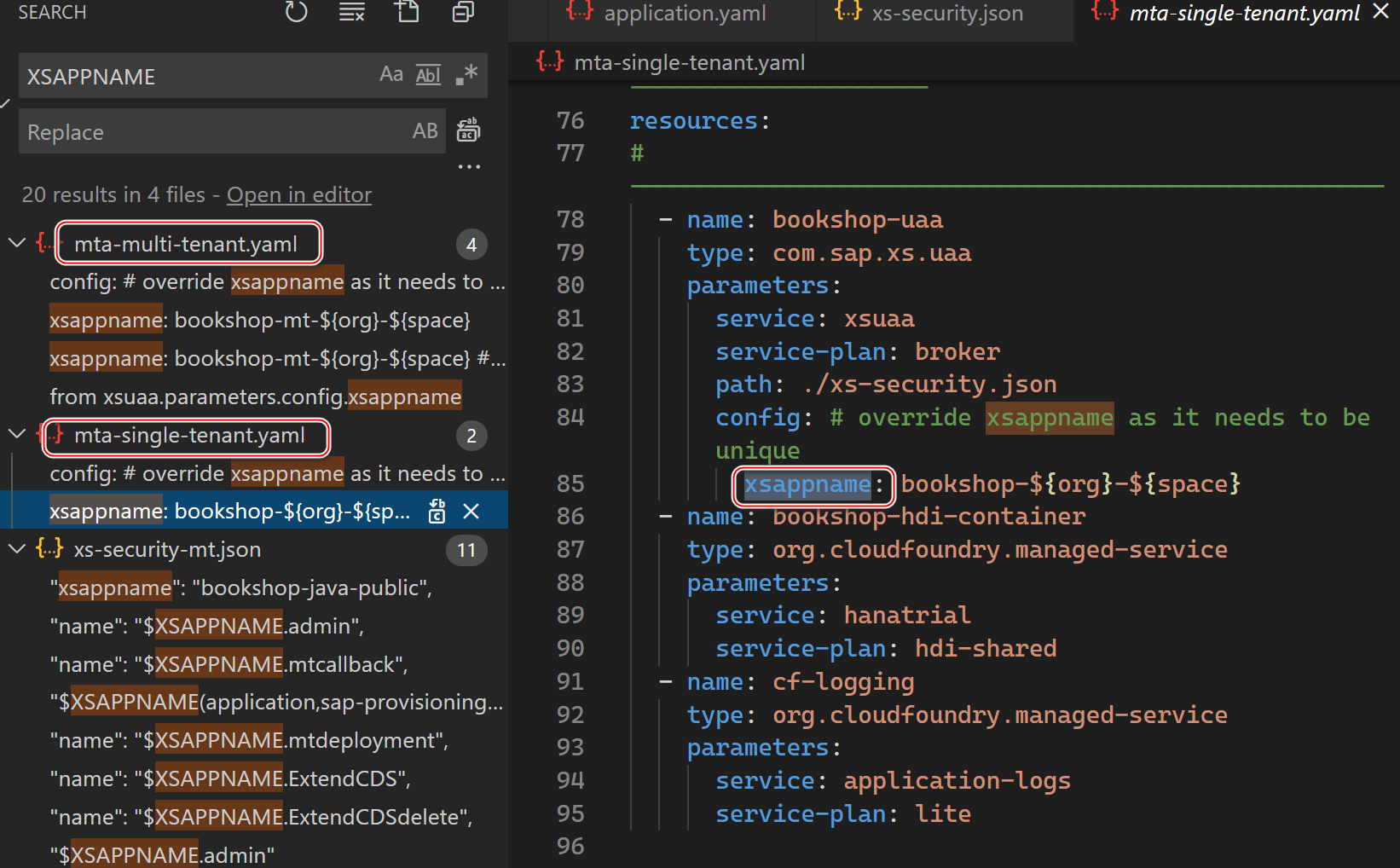Open single-tenant "config: # override xsappname" result
The height and width of the screenshot is (868, 1400).
(277, 473)
